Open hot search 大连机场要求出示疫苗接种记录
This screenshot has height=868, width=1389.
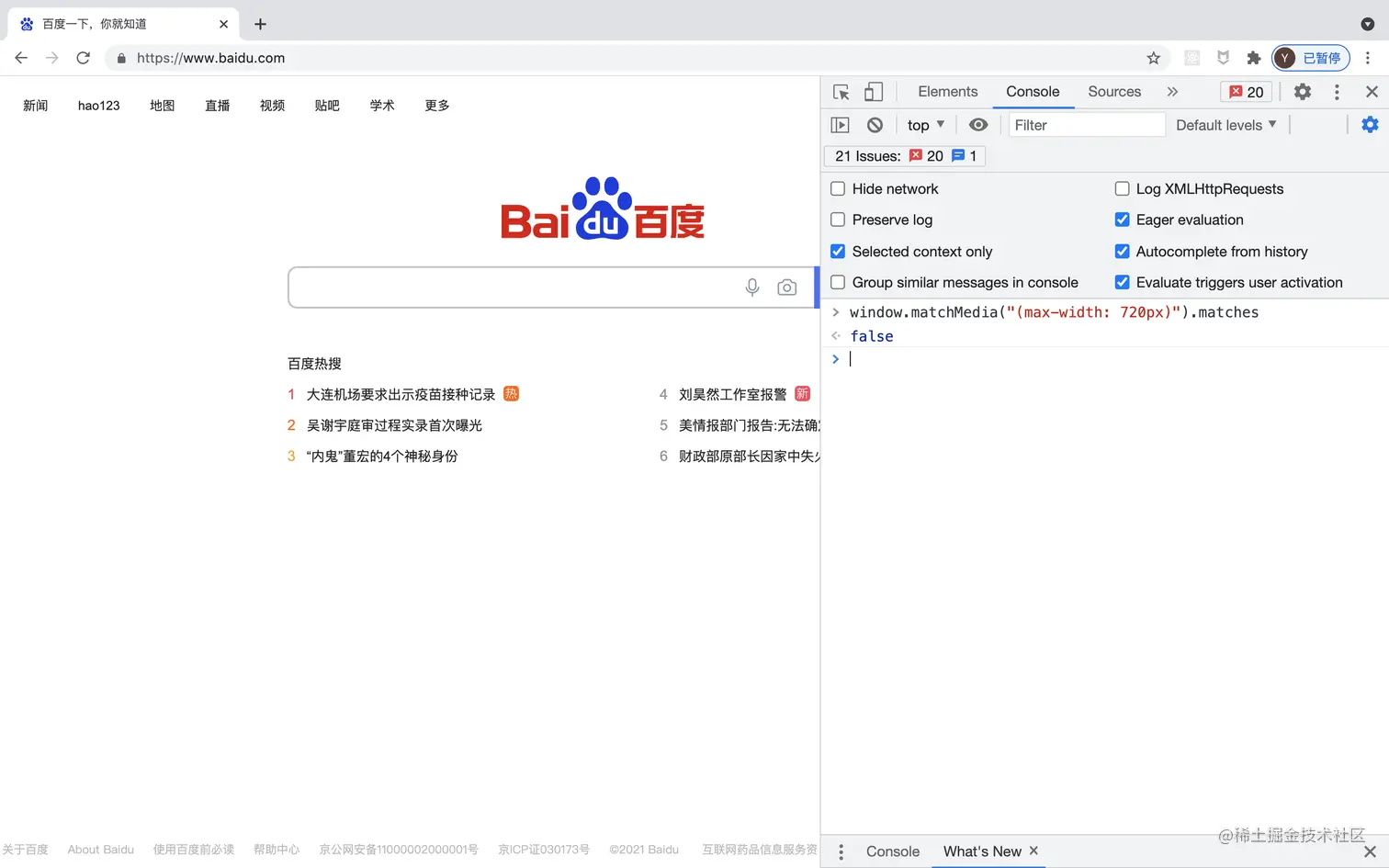click(401, 394)
